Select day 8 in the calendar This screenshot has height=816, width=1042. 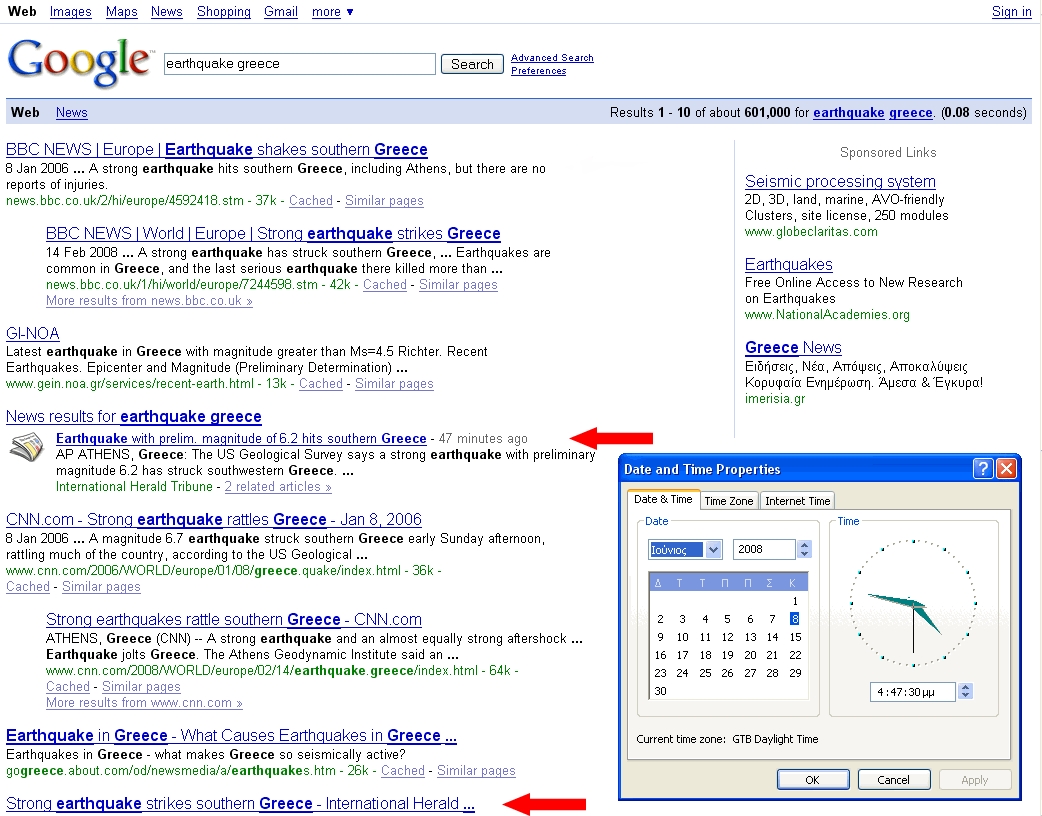click(x=795, y=619)
